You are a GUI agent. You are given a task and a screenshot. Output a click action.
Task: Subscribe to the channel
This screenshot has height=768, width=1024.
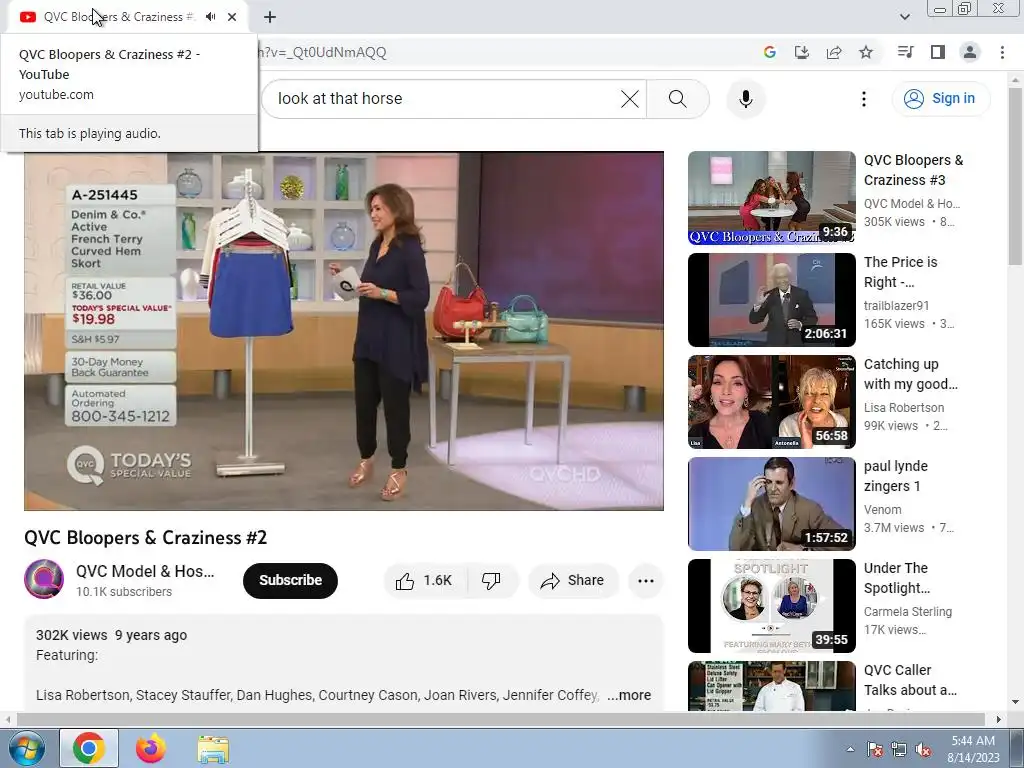(x=290, y=581)
